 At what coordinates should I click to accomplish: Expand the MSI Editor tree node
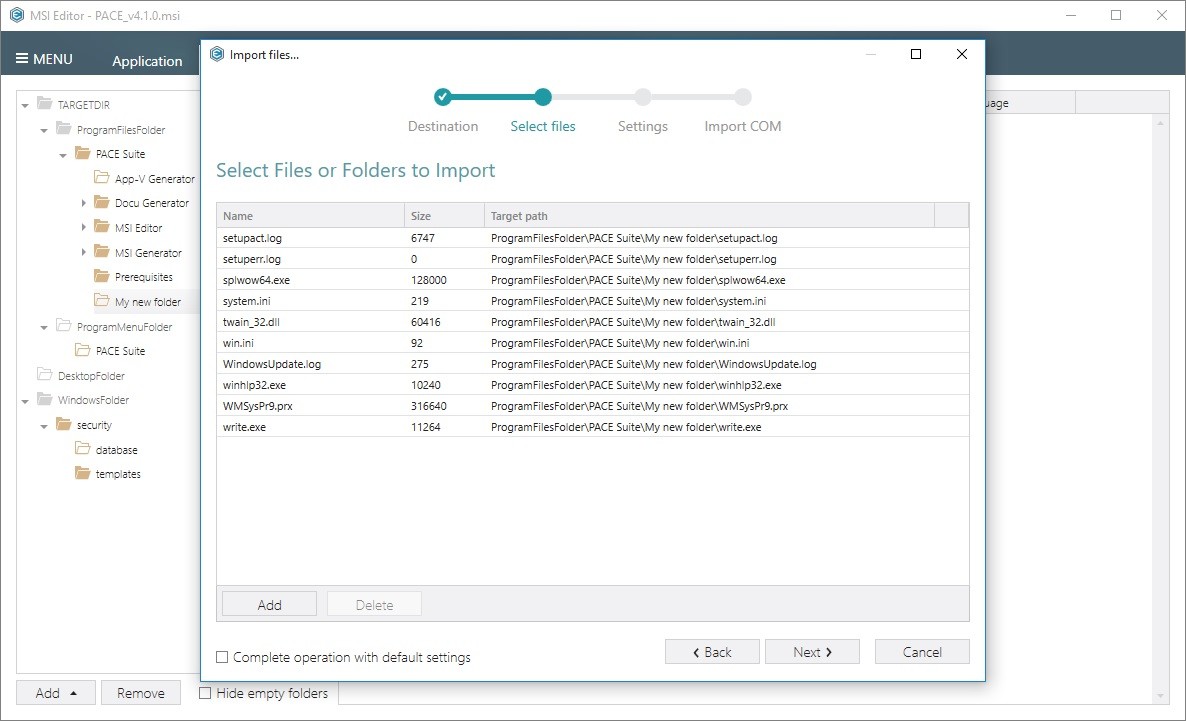click(83, 228)
